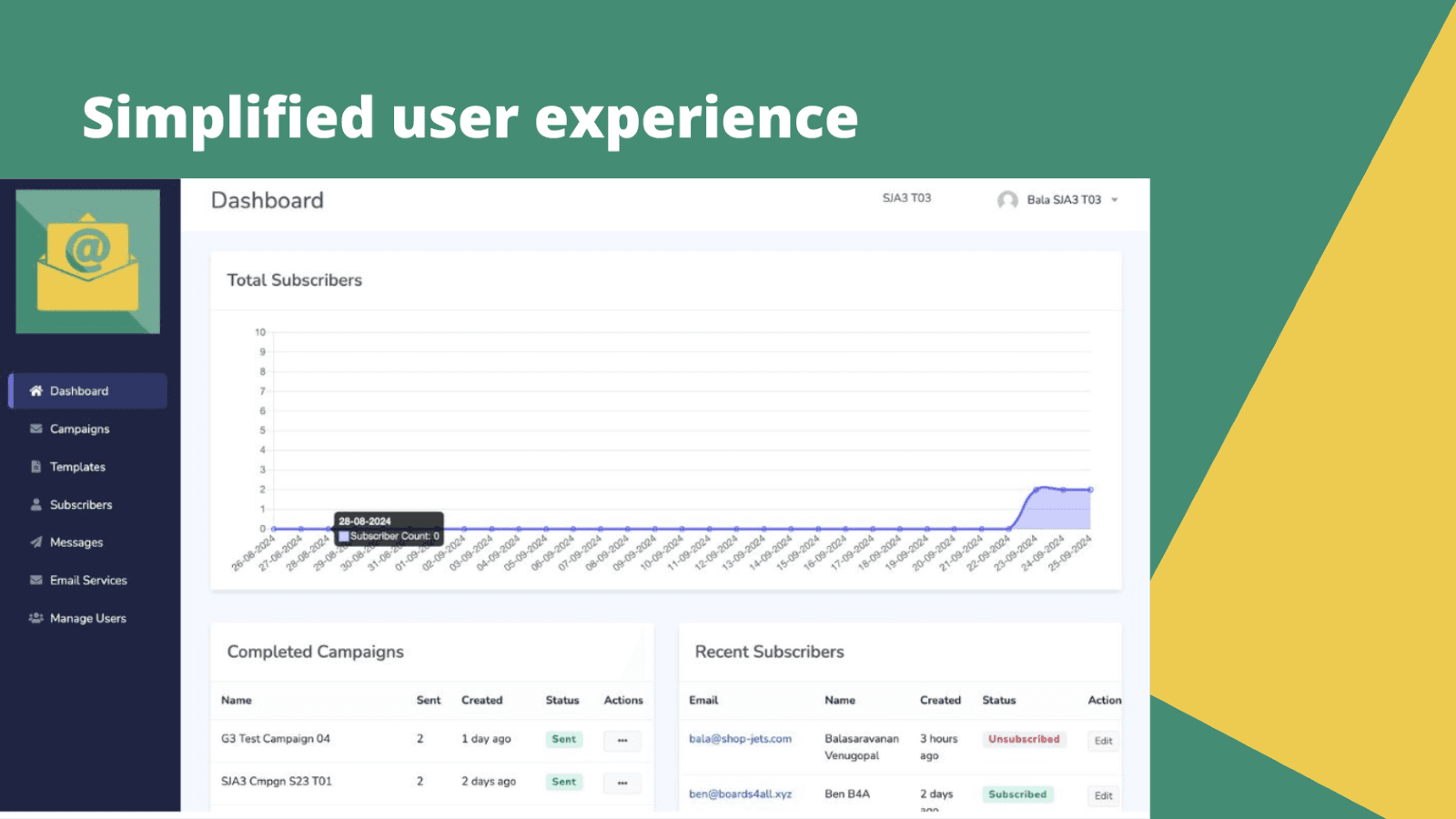
Task: Open actions menu for G3 Test Campaign 04
Action: (622, 741)
